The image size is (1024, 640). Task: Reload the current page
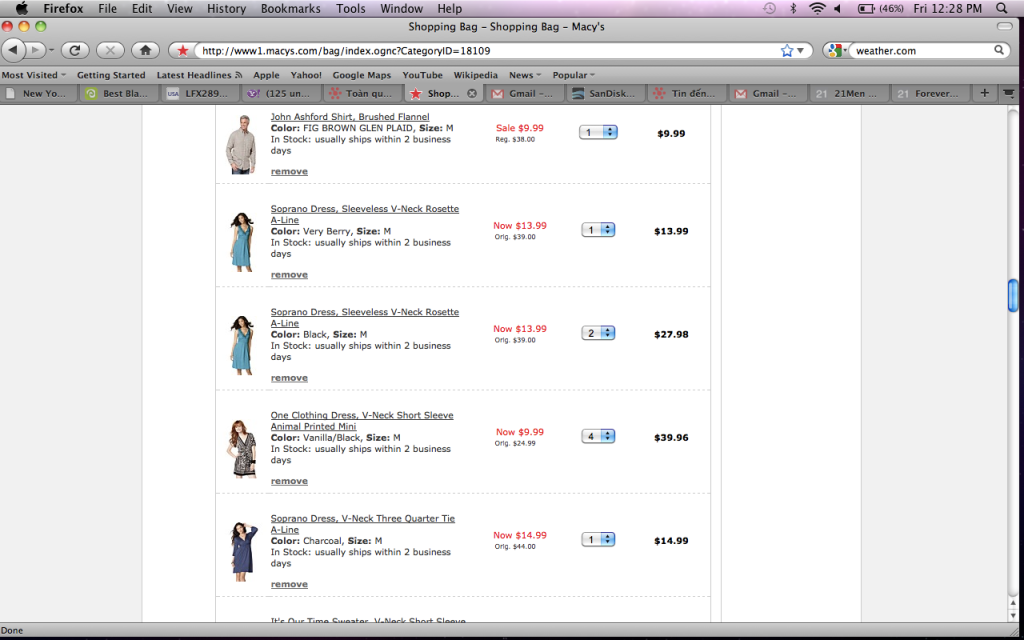click(x=75, y=50)
